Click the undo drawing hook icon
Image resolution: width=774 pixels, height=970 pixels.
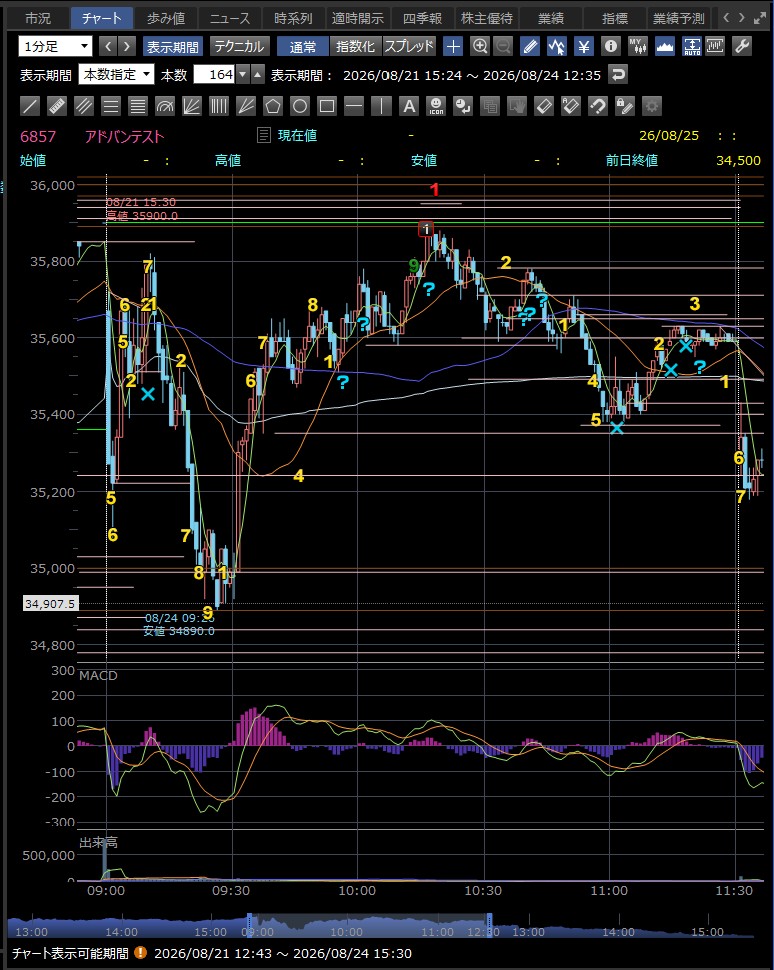[598, 106]
